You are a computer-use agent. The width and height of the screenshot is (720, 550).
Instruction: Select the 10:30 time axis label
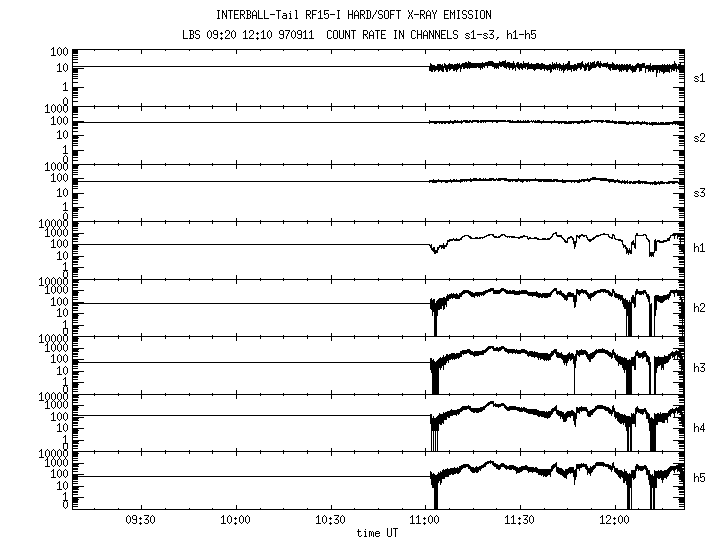330,521
